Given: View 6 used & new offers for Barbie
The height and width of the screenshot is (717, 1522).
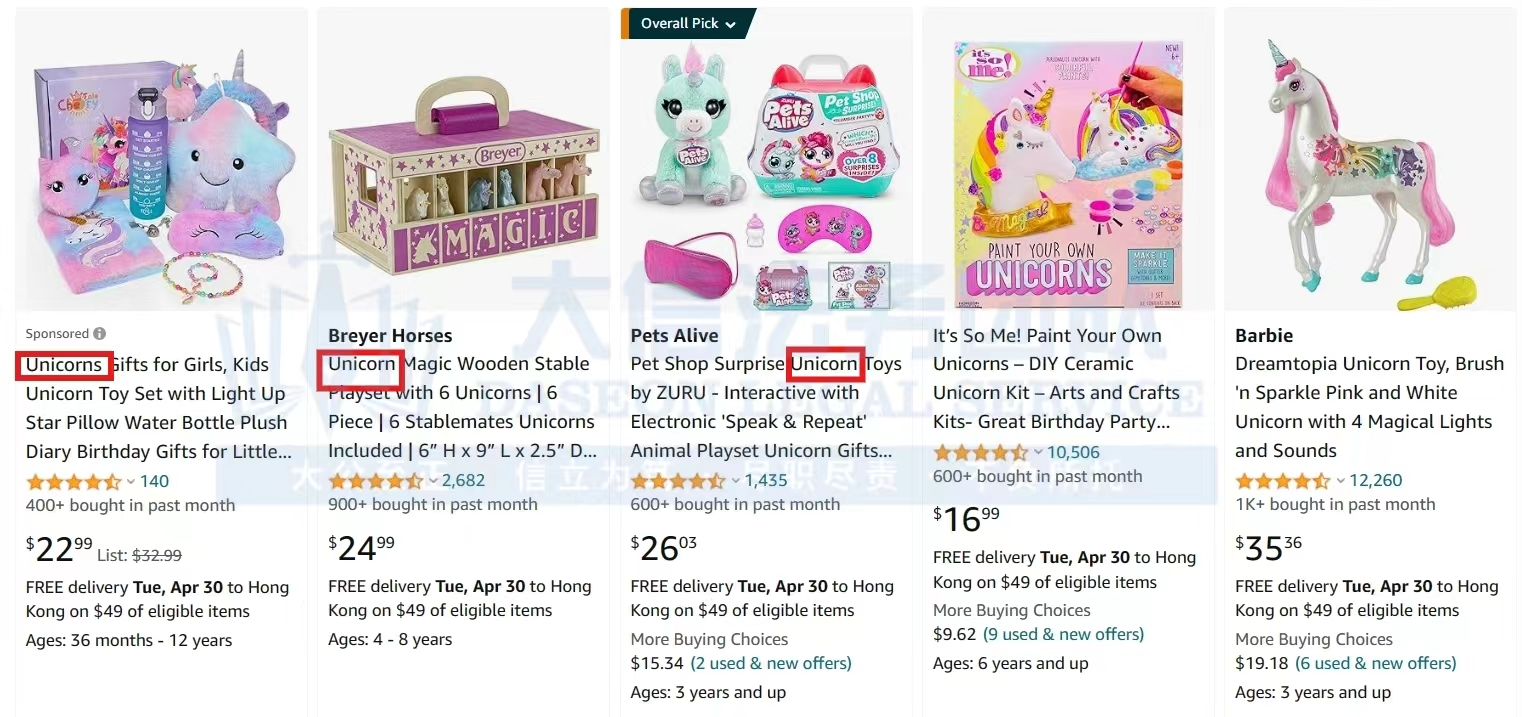Looking at the screenshot, I should tap(1375, 663).
